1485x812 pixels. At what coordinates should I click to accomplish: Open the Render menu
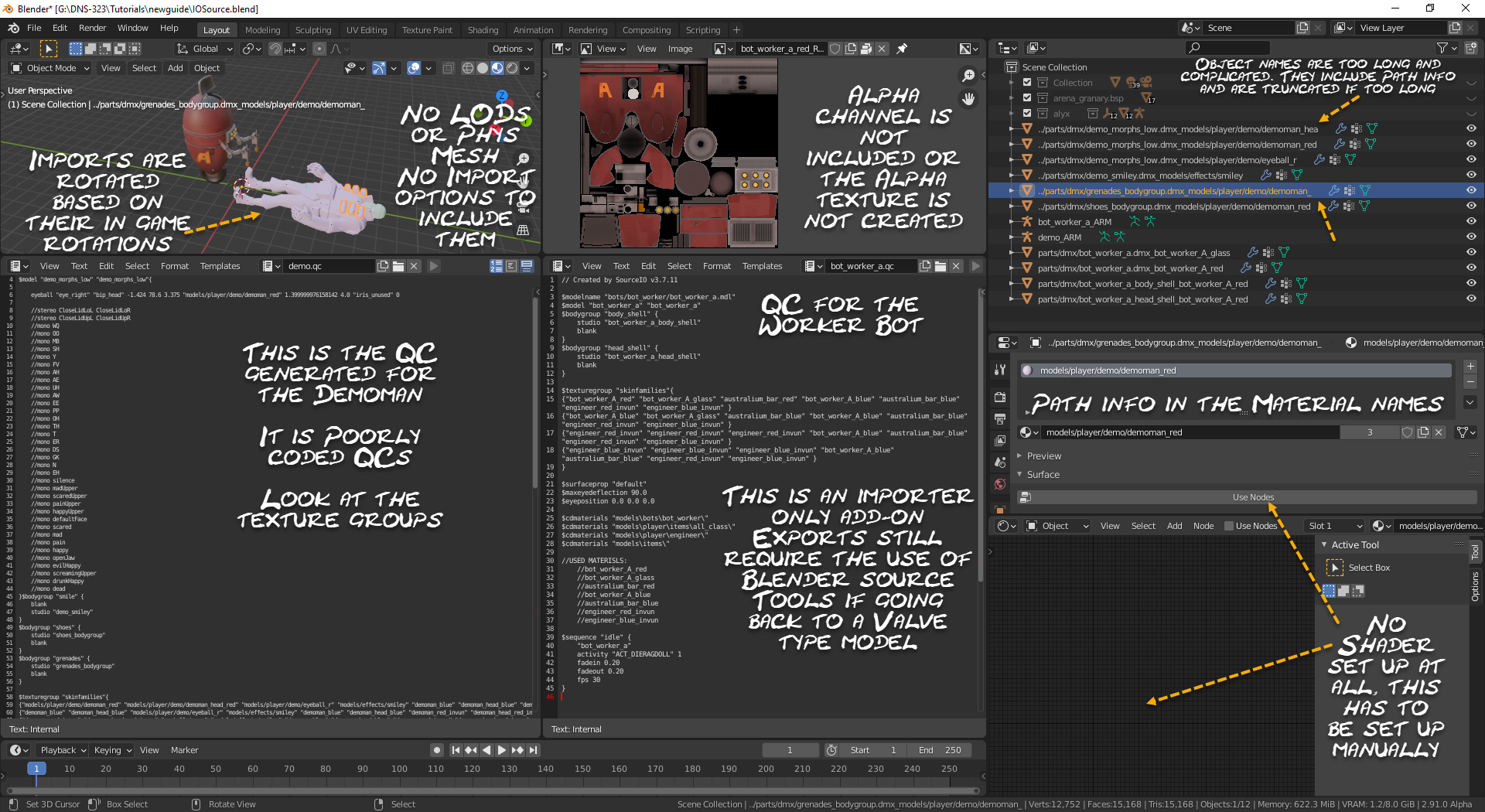(93, 28)
